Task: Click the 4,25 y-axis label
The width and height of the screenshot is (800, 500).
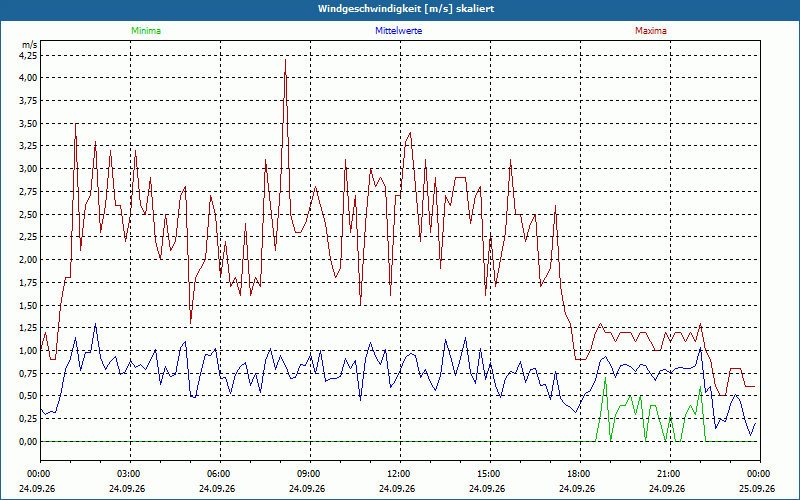Action: point(29,55)
